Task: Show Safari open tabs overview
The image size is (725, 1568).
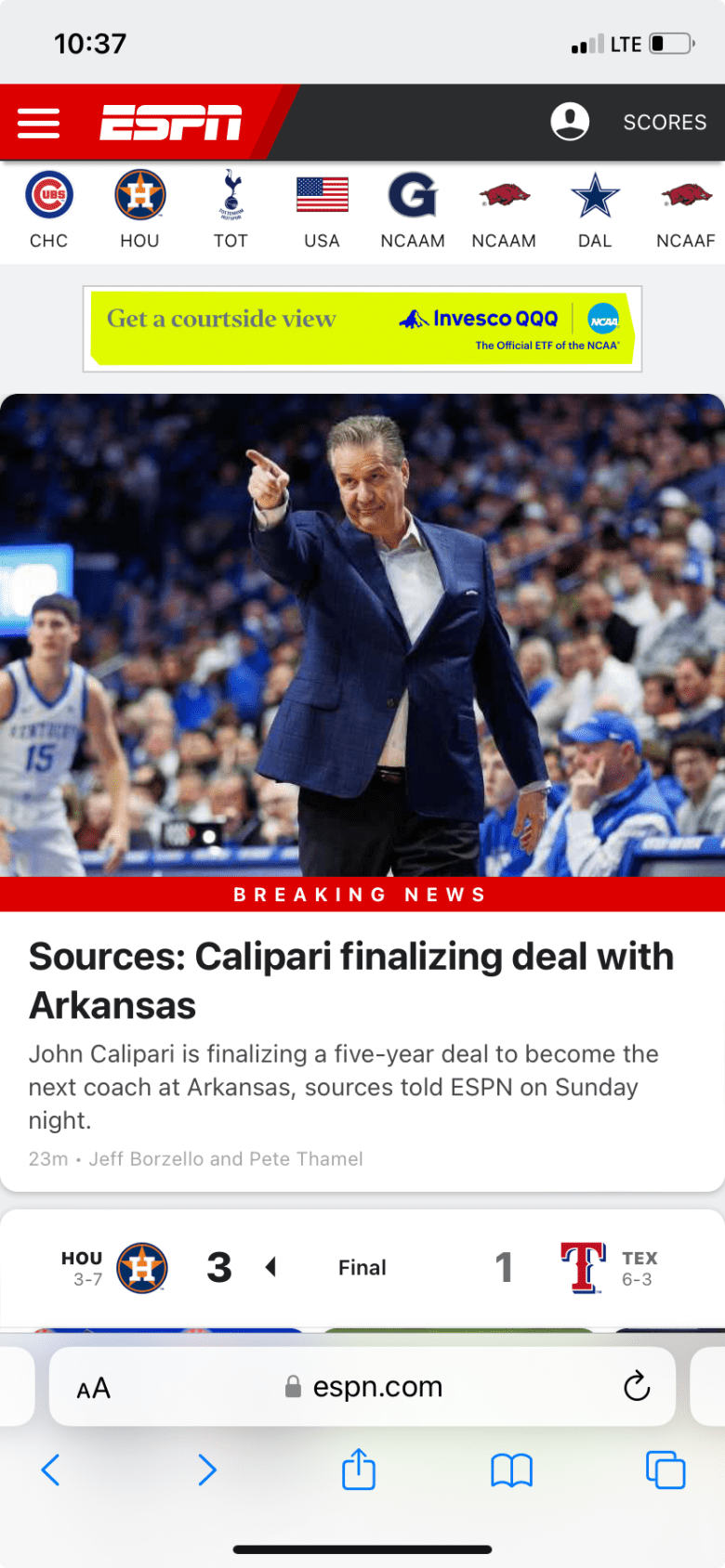Action: coord(666,1470)
